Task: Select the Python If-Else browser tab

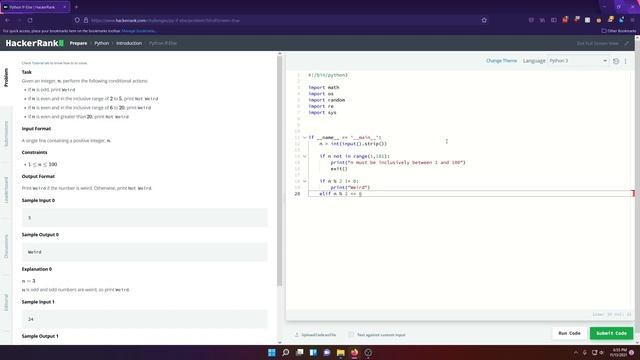Action: click(35, 7)
